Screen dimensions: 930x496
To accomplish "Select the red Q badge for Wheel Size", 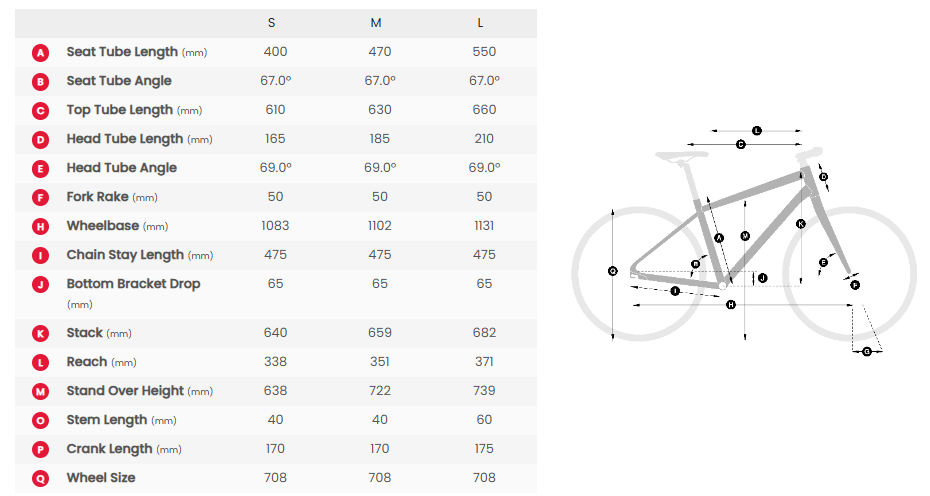I will click(41, 478).
